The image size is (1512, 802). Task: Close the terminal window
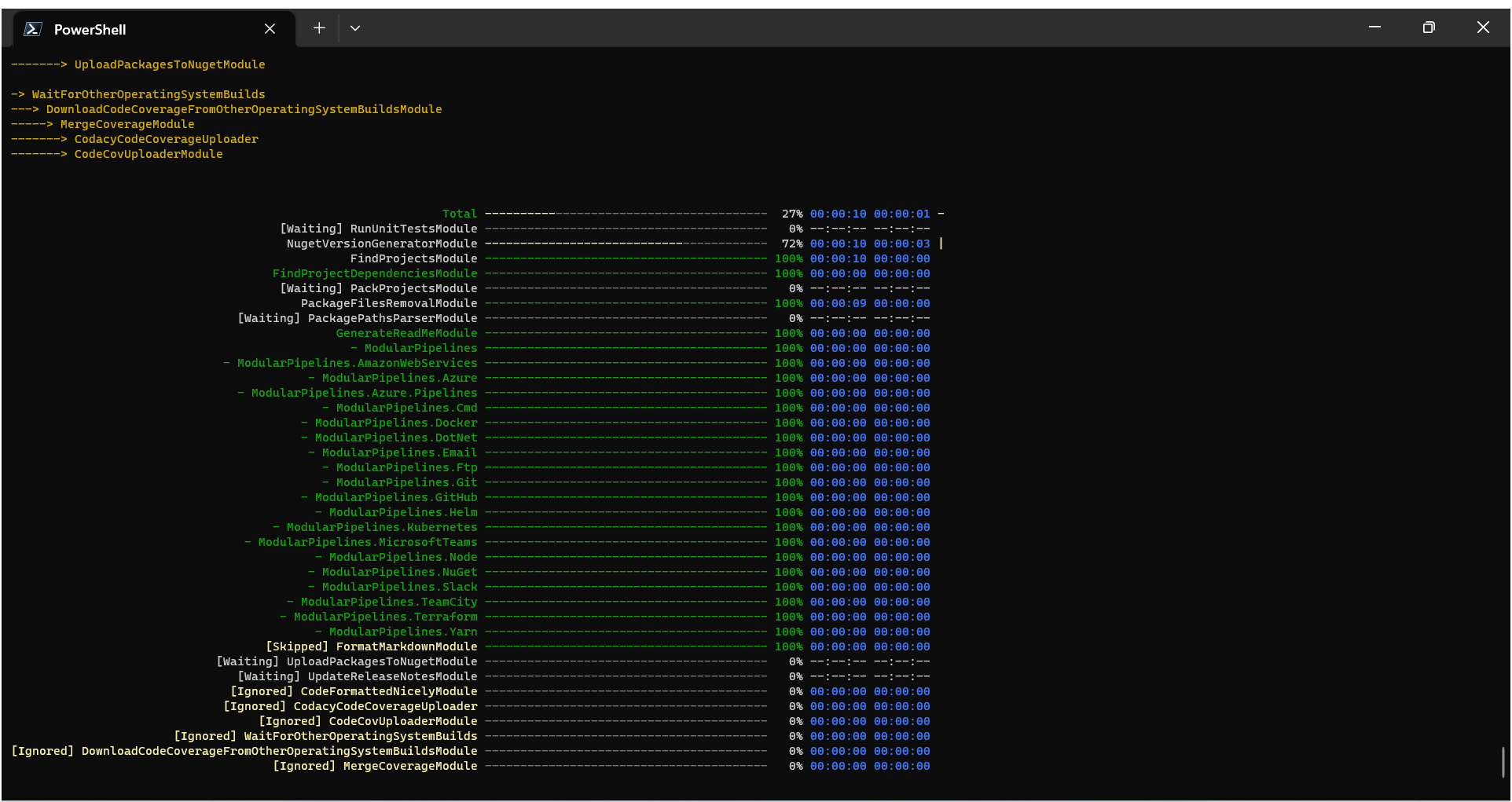[x=1483, y=27]
